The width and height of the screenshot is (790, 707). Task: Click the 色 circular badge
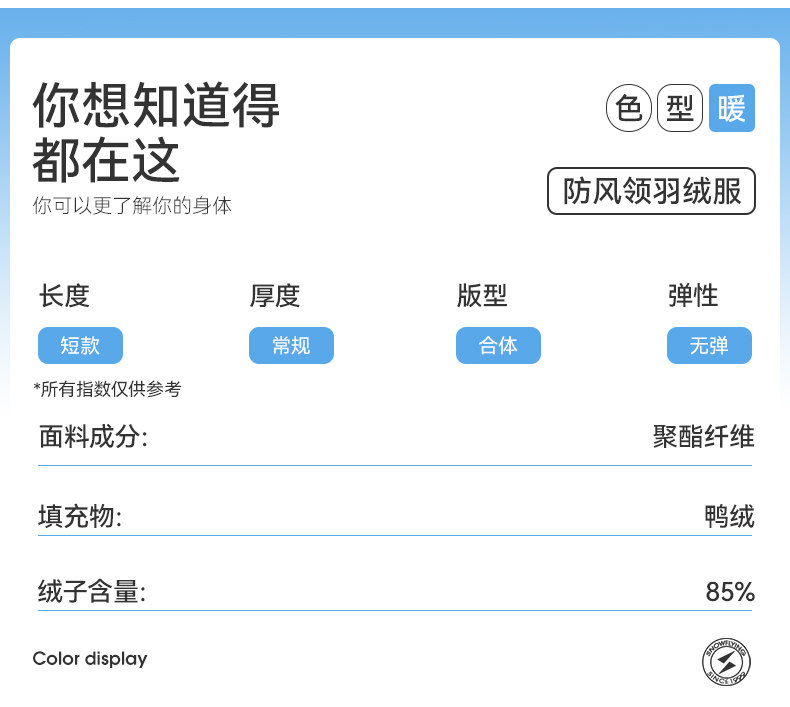pos(628,108)
